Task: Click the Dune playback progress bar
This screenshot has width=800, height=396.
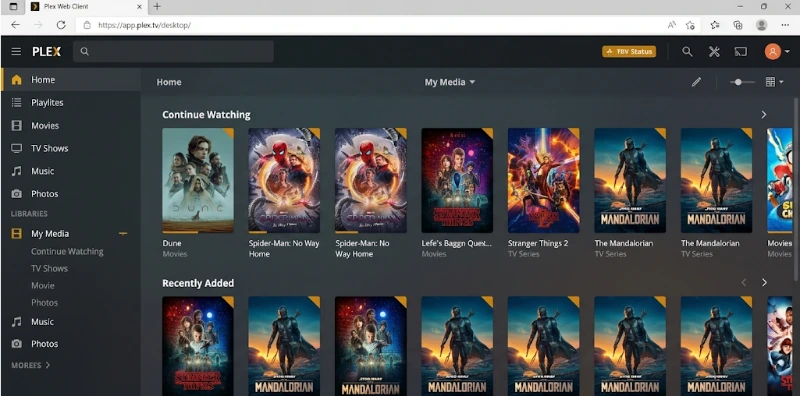Action: [198, 232]
